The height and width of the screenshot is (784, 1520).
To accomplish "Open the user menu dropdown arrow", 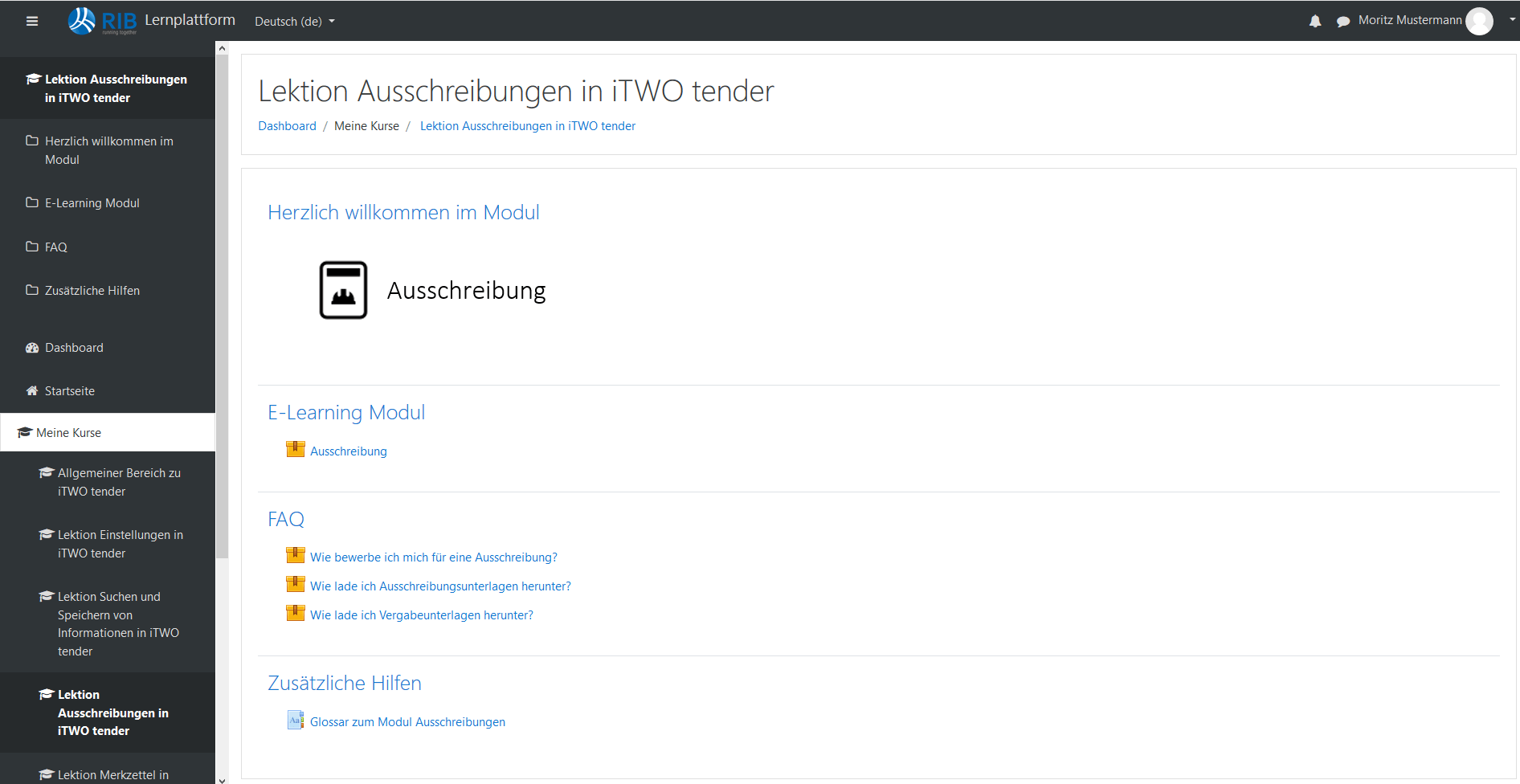I will (x=1512, y=19).
